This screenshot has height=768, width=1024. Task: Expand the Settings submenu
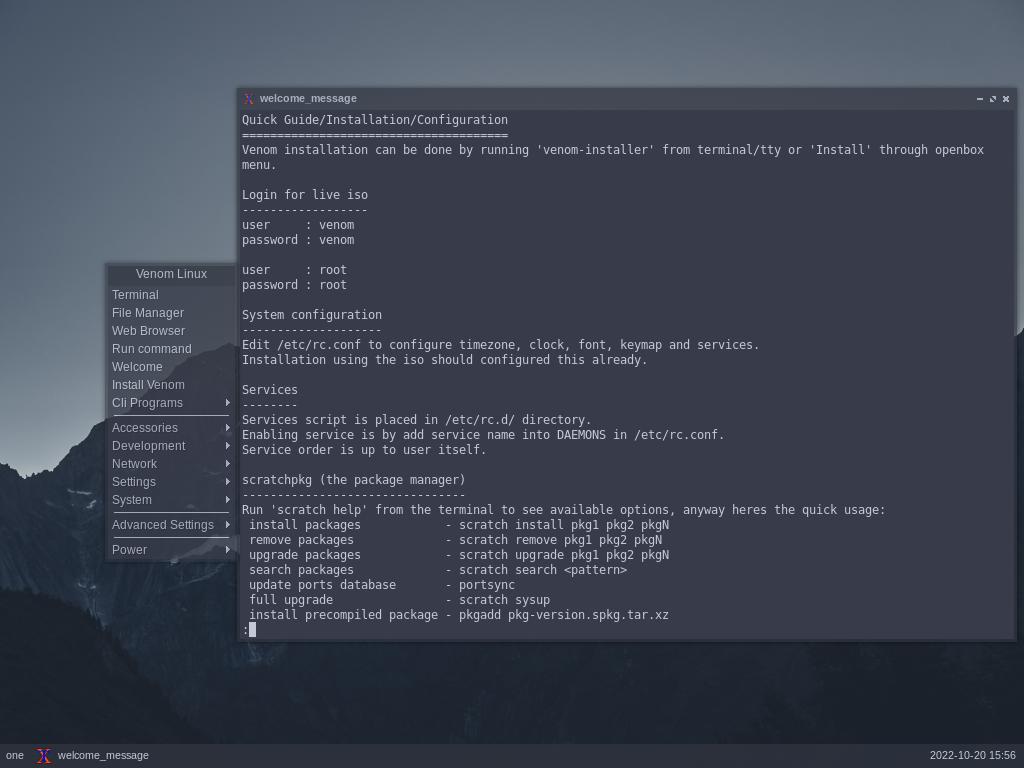[170, 481]
